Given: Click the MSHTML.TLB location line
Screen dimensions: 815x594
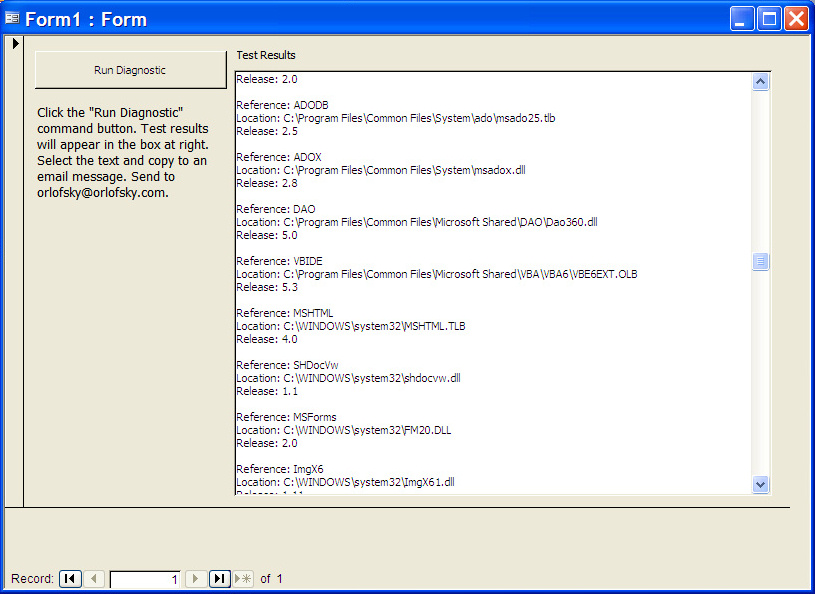Looking at the screenshot, I should pyautogui.click(x=351, y=326).
